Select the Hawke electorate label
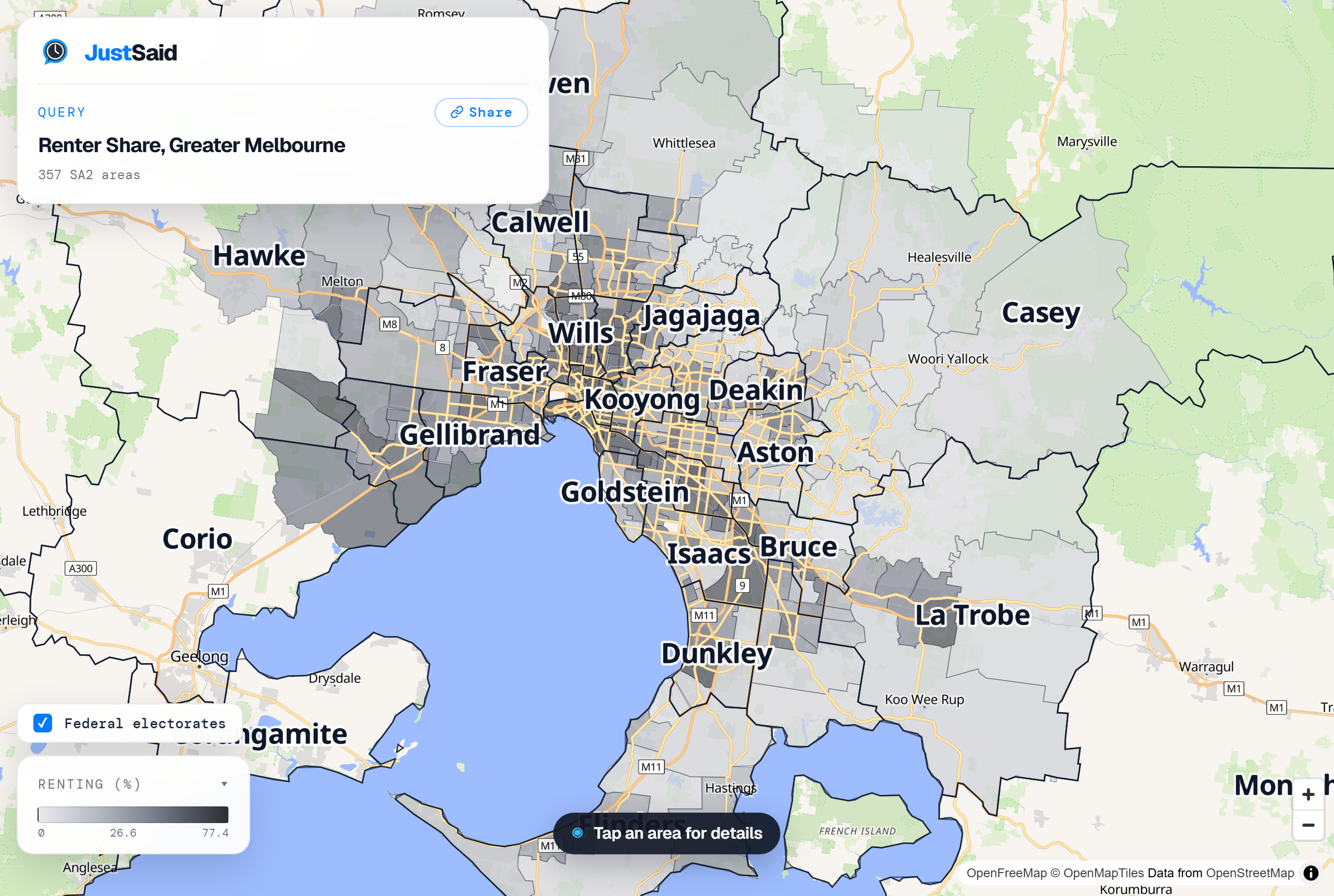 pos(260,255)
